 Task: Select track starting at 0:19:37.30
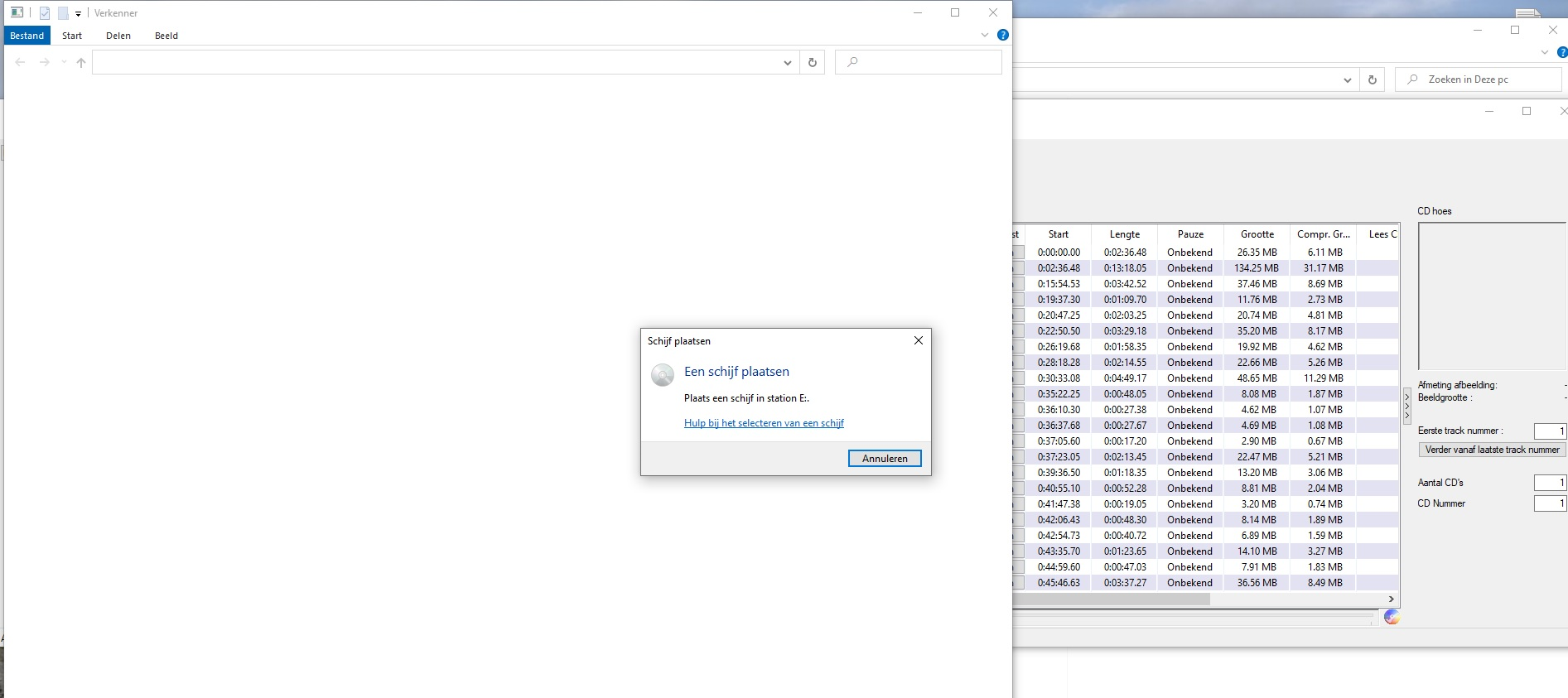coord(1059,300)
